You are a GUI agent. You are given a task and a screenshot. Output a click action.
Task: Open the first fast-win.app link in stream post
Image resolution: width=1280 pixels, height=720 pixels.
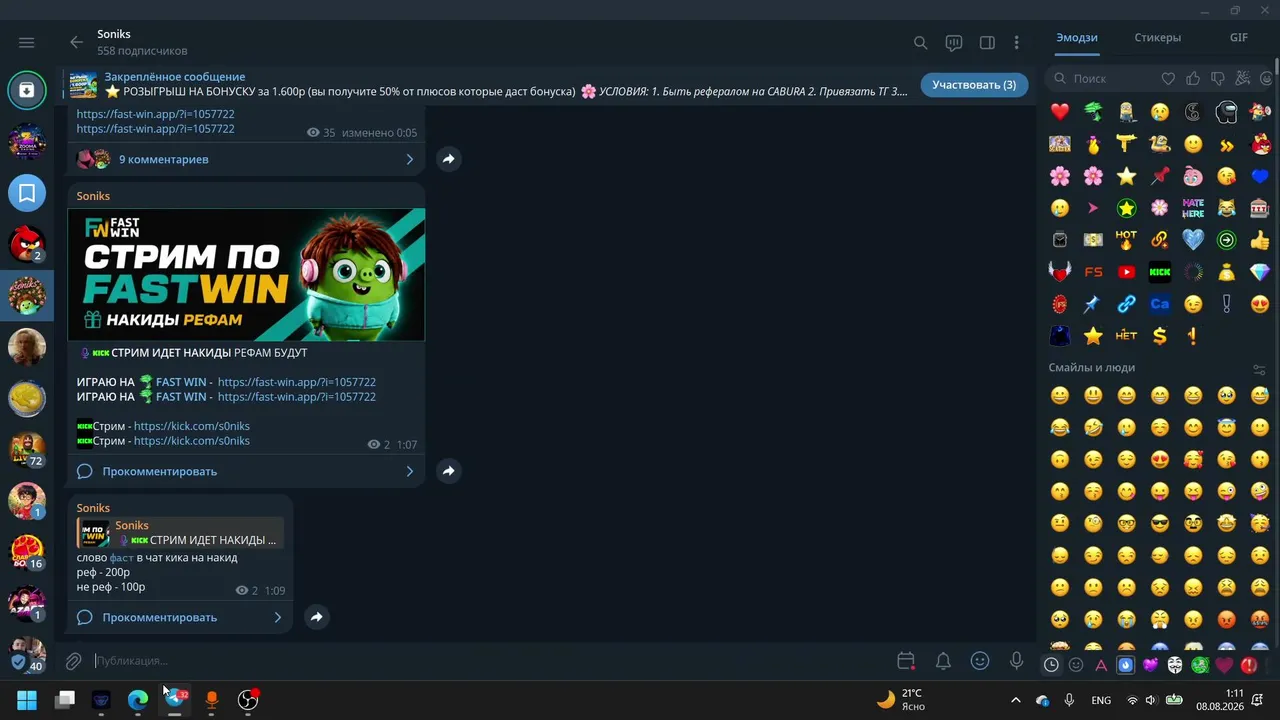[297, 382]
